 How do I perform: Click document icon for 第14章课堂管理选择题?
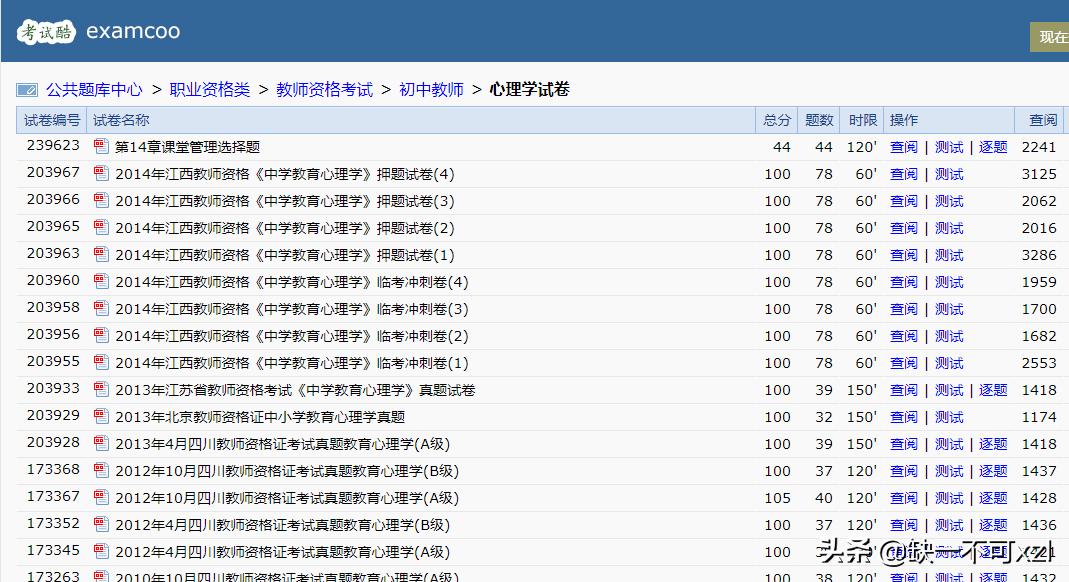tap(102, 146)
